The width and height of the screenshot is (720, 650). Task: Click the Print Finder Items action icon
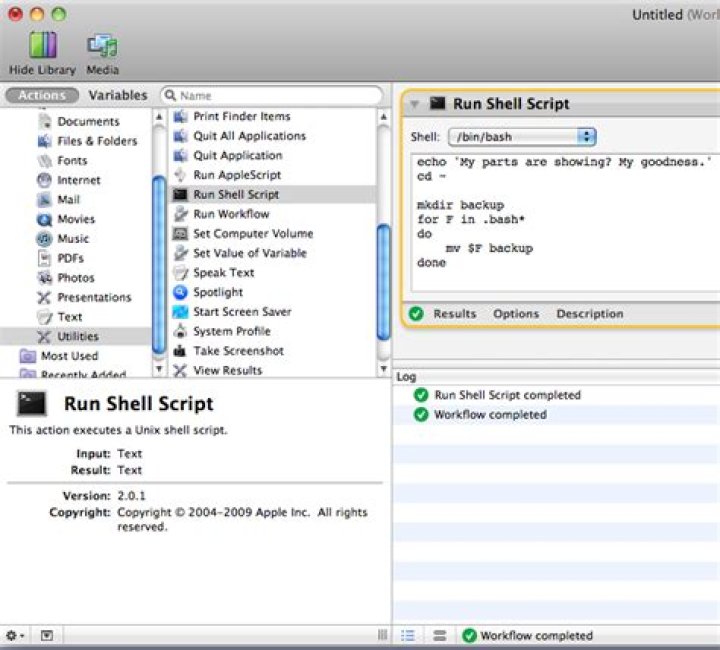(x=180, y=116)
